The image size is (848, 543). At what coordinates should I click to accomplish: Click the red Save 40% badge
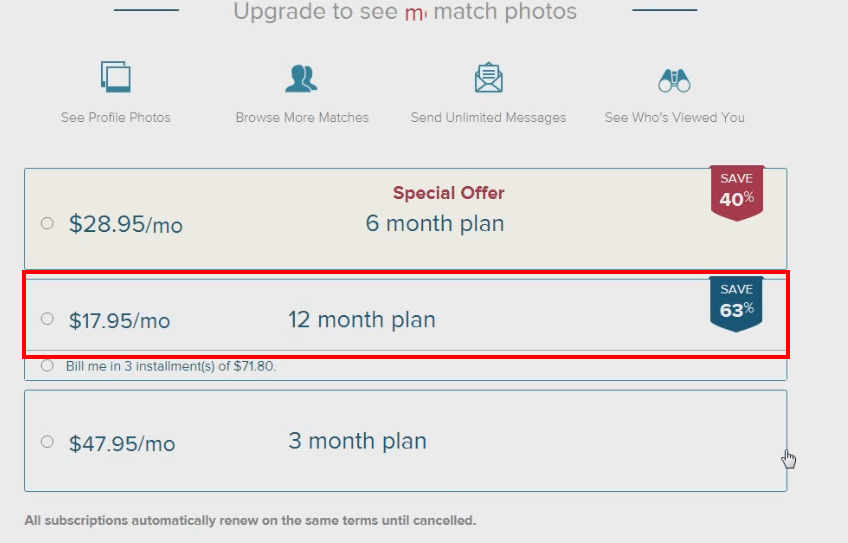click(737, 191)
